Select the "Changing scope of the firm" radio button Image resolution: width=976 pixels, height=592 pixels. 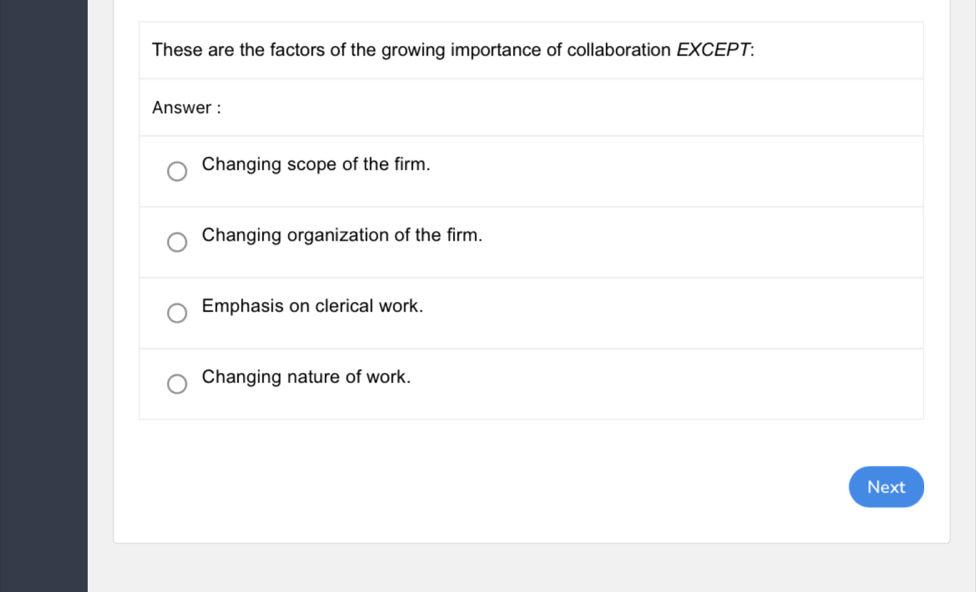click(177, 172)
